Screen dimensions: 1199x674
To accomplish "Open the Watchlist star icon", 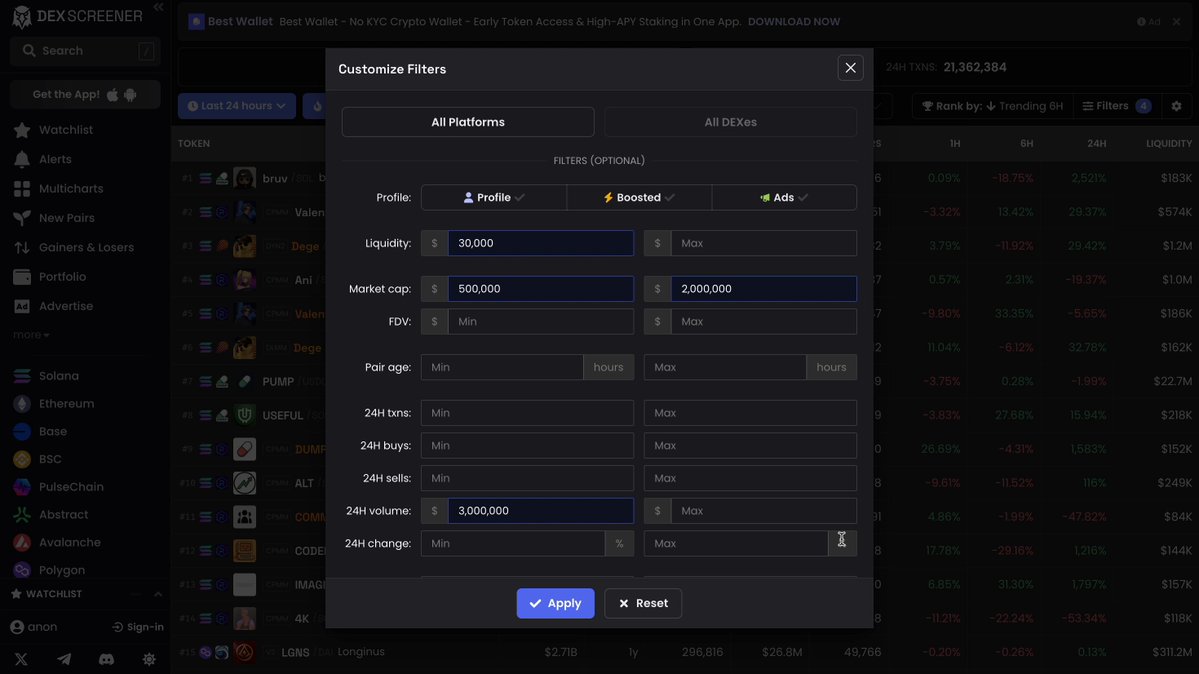I will (x=22, y=130).
